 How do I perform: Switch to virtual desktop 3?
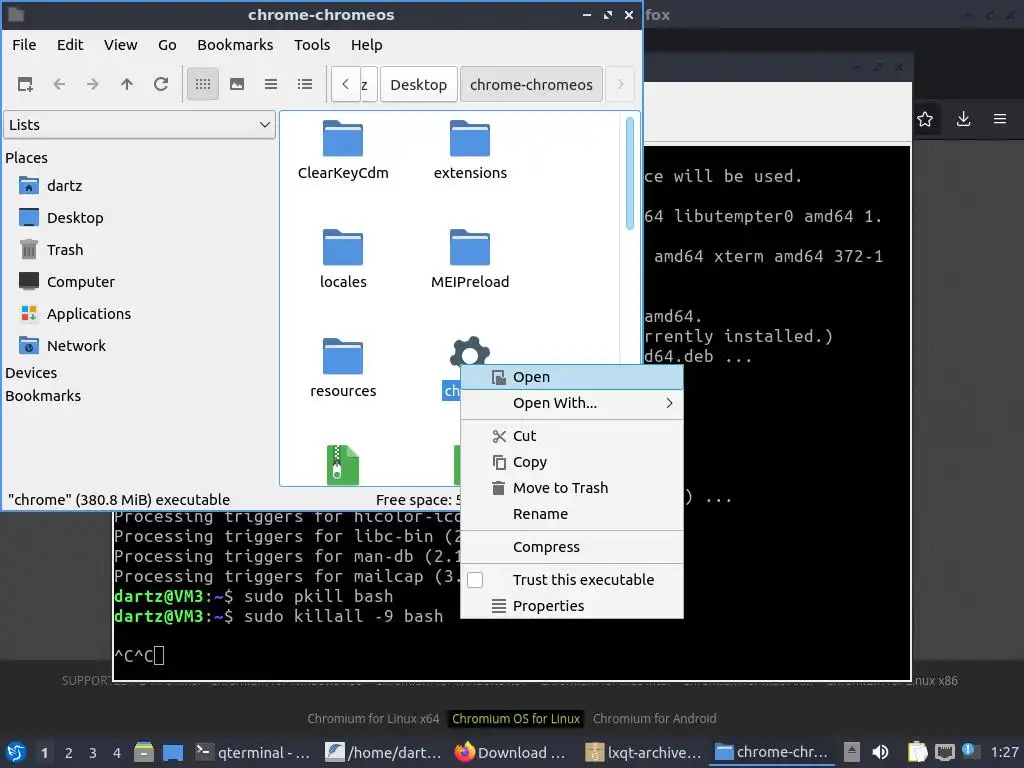(x=93, y=753)
